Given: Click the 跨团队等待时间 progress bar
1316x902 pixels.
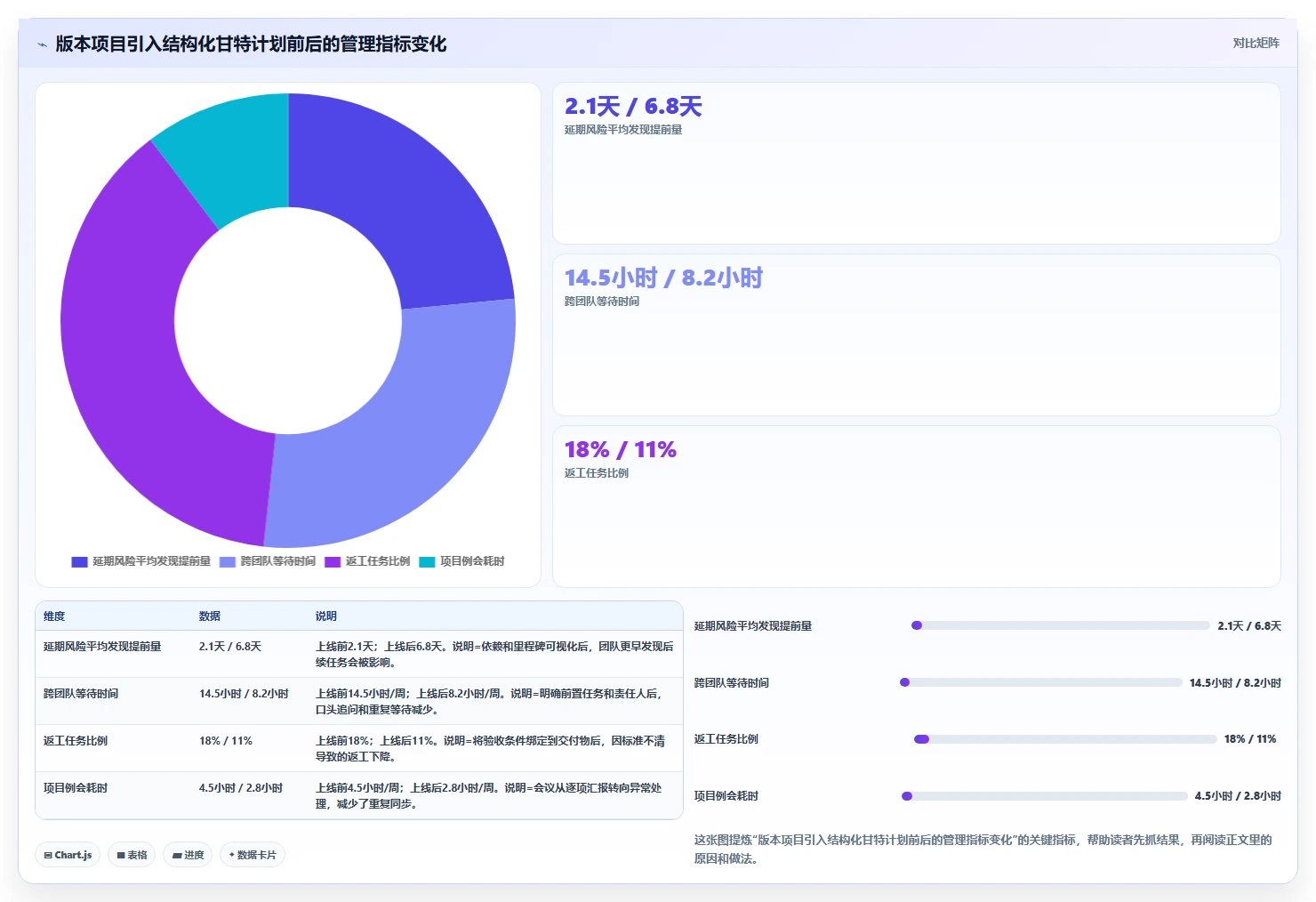Looking at the screenshot, I should [1041, 682].
